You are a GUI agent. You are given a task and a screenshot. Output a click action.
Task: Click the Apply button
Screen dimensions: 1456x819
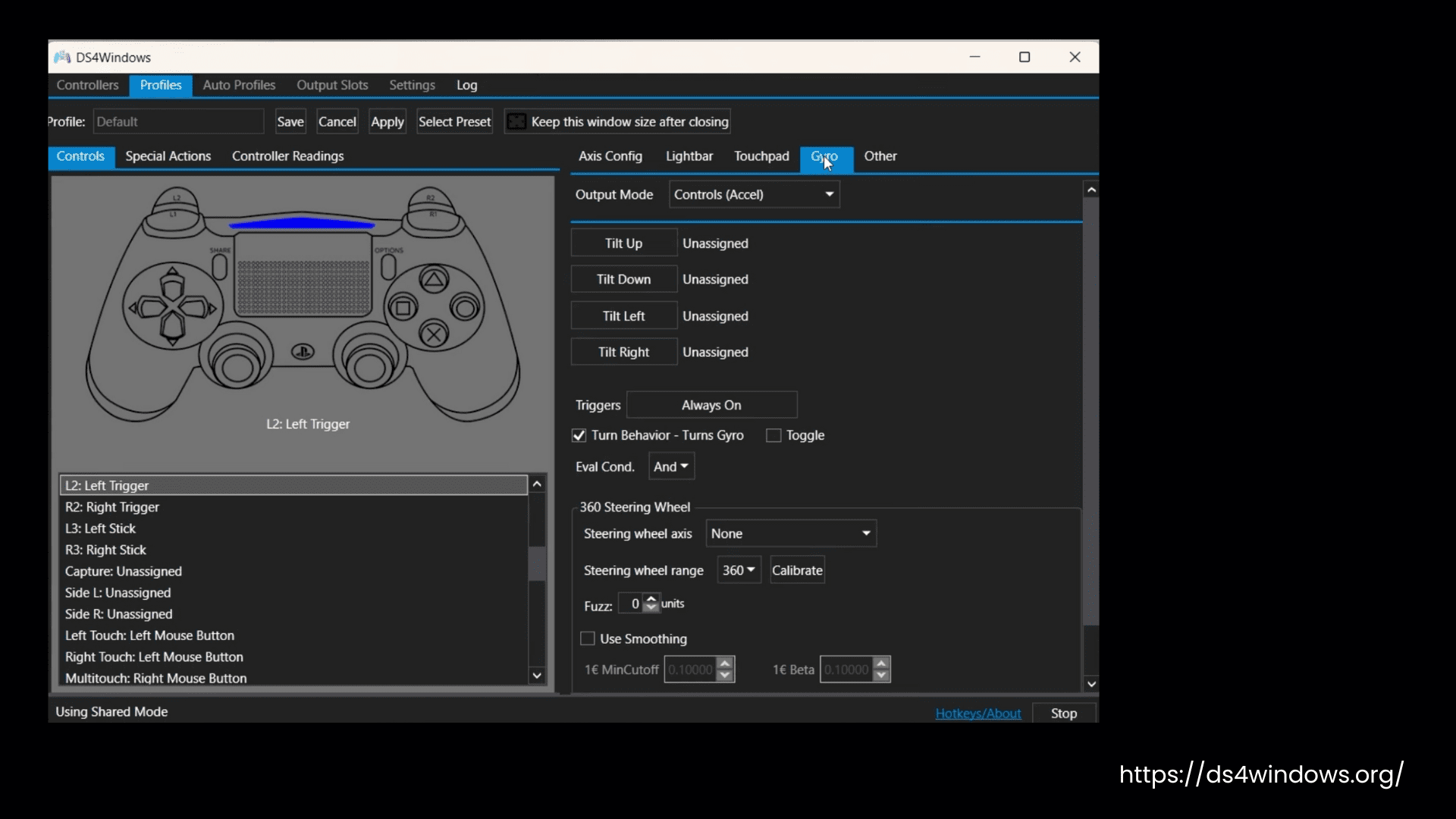coord(387,121)
